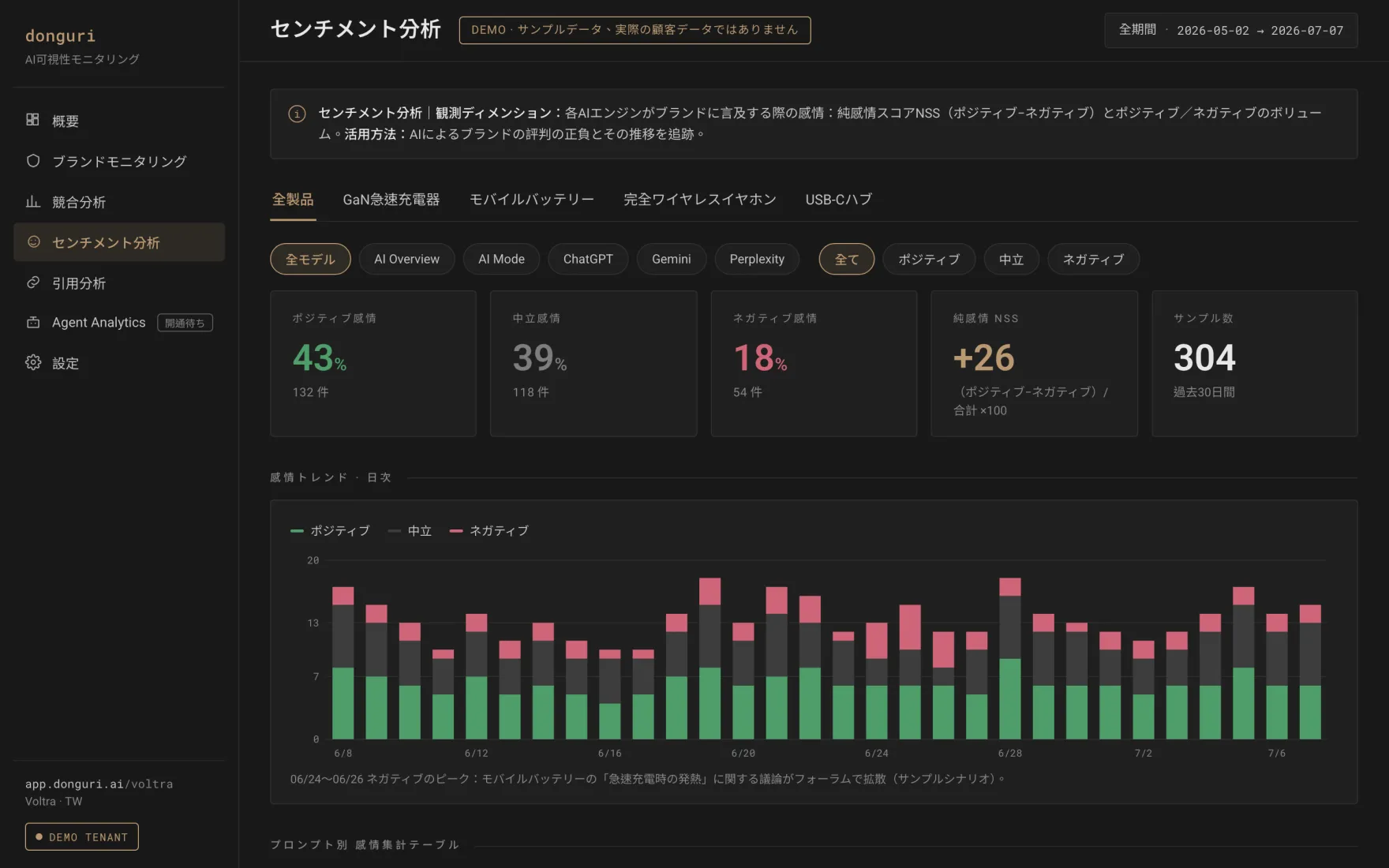Open 競合分析 from the sidebar
Viewport: 1389px width, 868px height.
point(119,202)
